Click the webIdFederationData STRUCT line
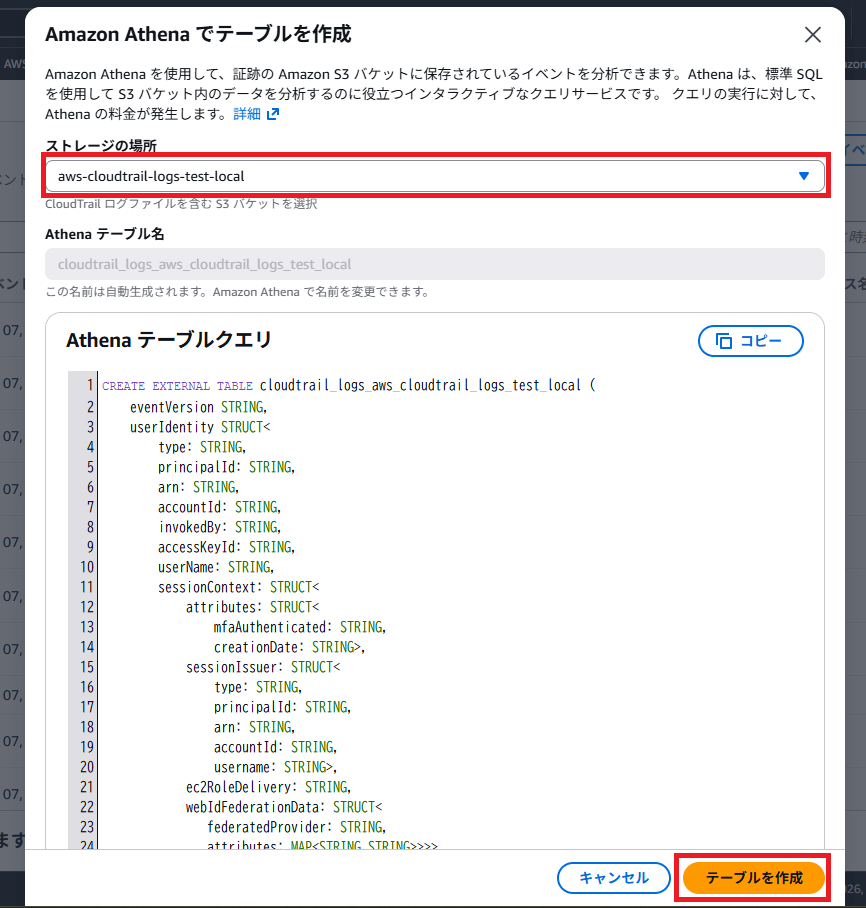Image resolution: width=866 pixels, height=908 pixels. [284, 807]
